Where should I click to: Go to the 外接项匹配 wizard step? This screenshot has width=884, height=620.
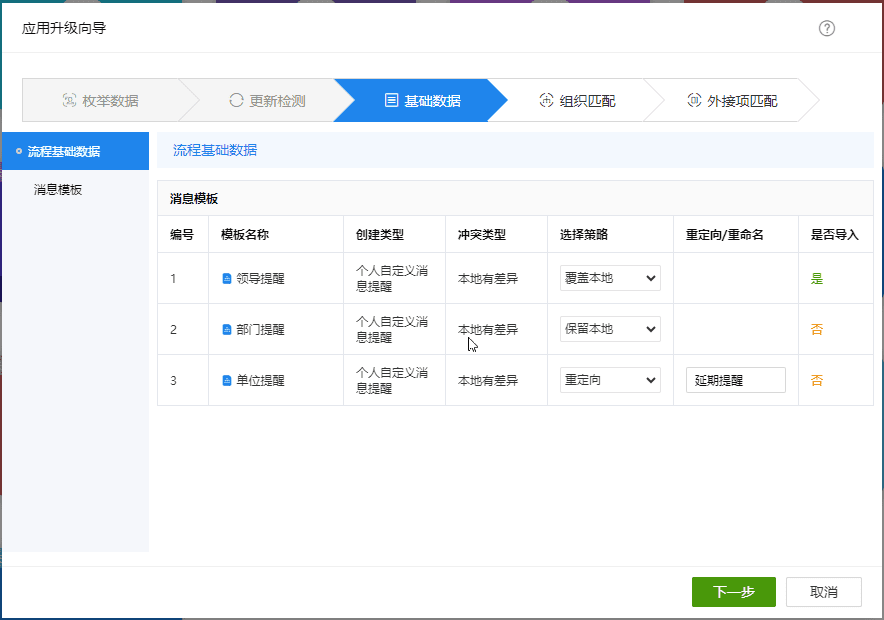pos(732,100)
